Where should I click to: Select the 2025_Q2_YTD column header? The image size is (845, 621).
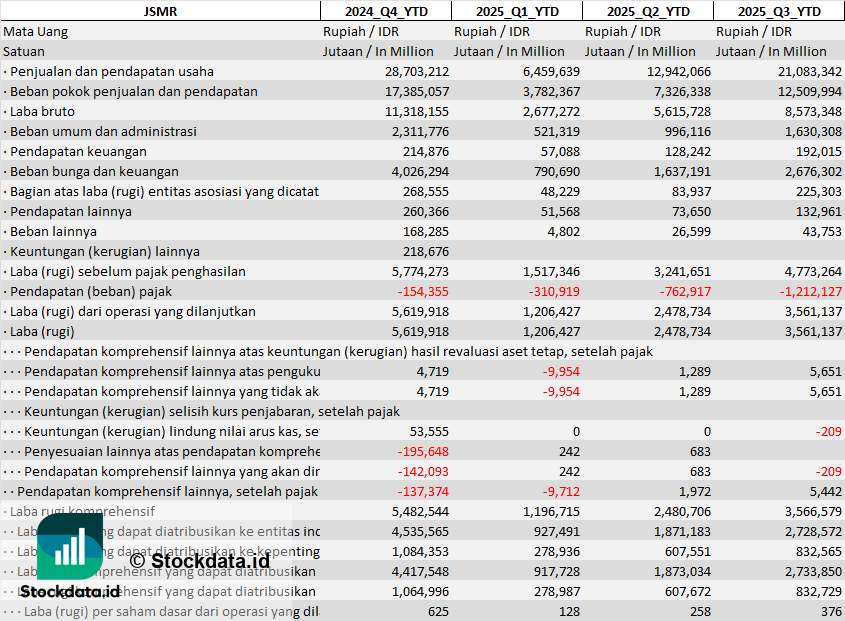pos(648,11)
